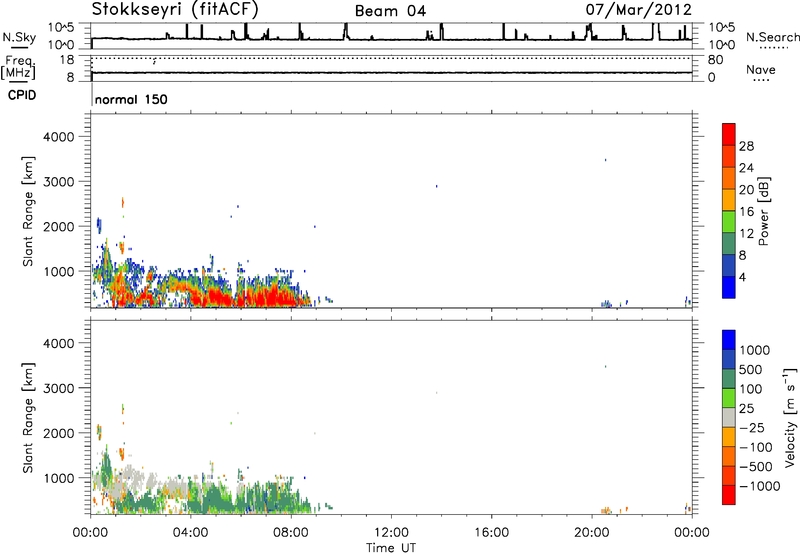Click the '3000' tick of the velocity panel
This screenshot has width=800, height=554.
58,388
